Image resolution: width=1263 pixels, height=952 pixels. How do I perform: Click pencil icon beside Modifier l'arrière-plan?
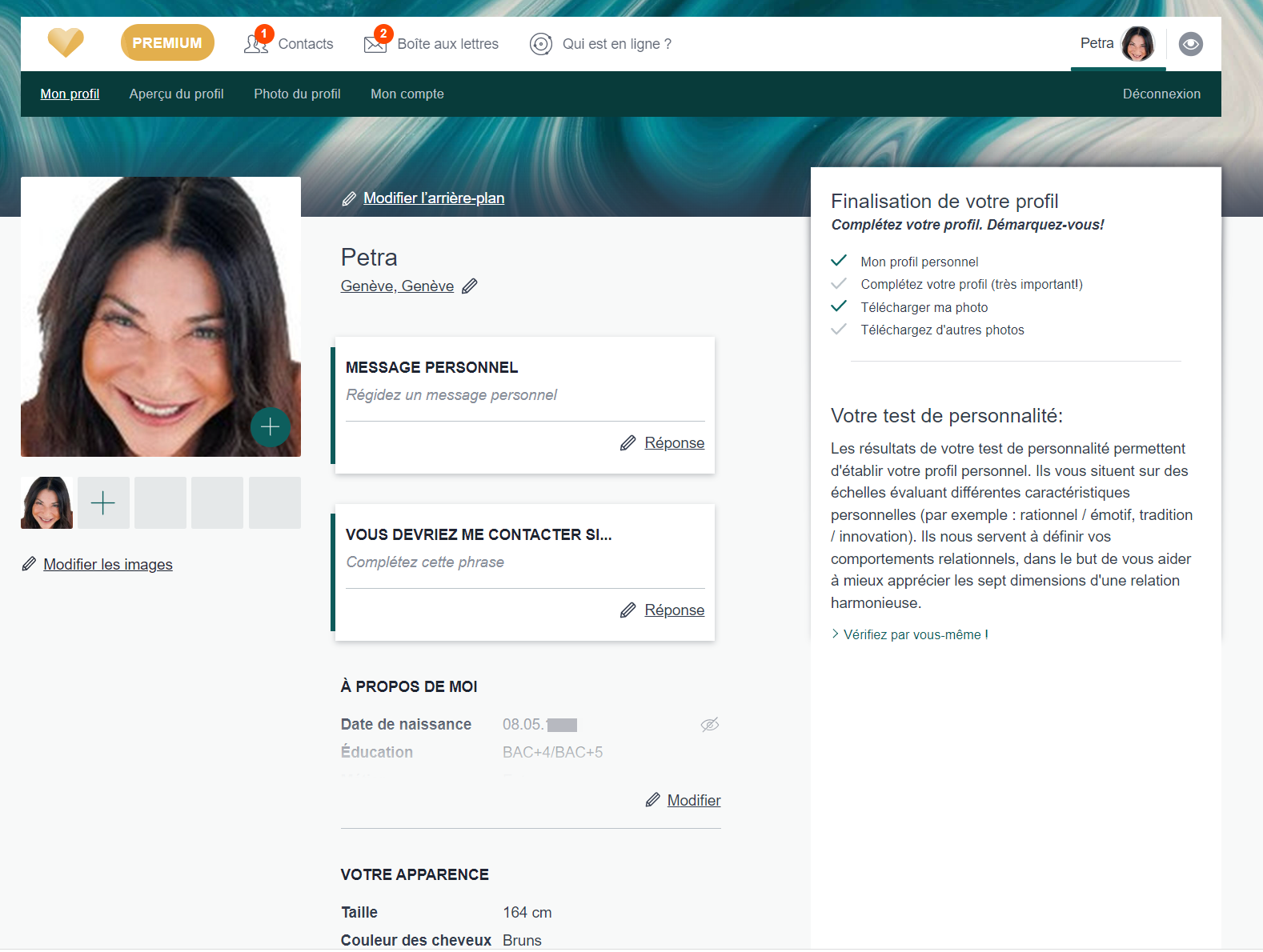coord(349,198)
